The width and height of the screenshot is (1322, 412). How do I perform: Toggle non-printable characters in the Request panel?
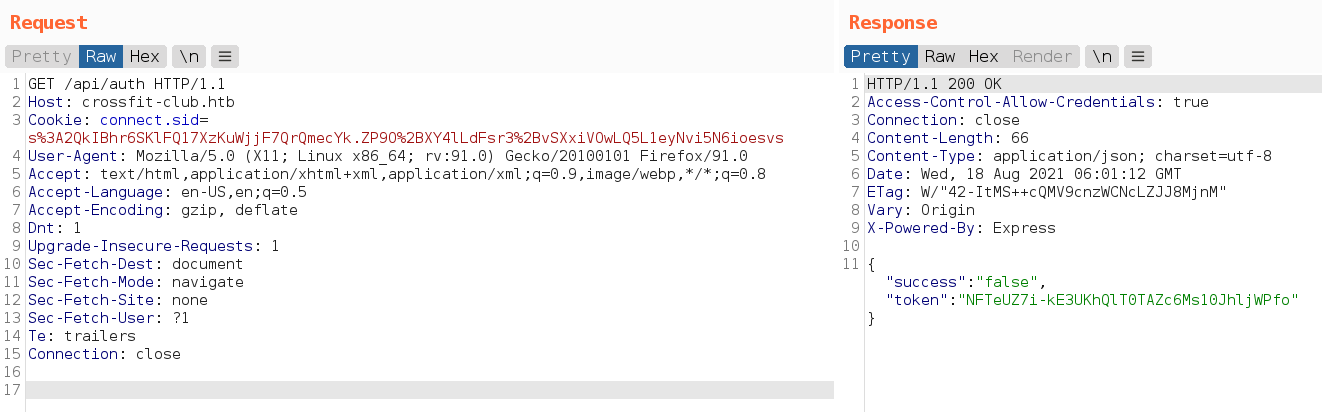click(x=187, y=56)
